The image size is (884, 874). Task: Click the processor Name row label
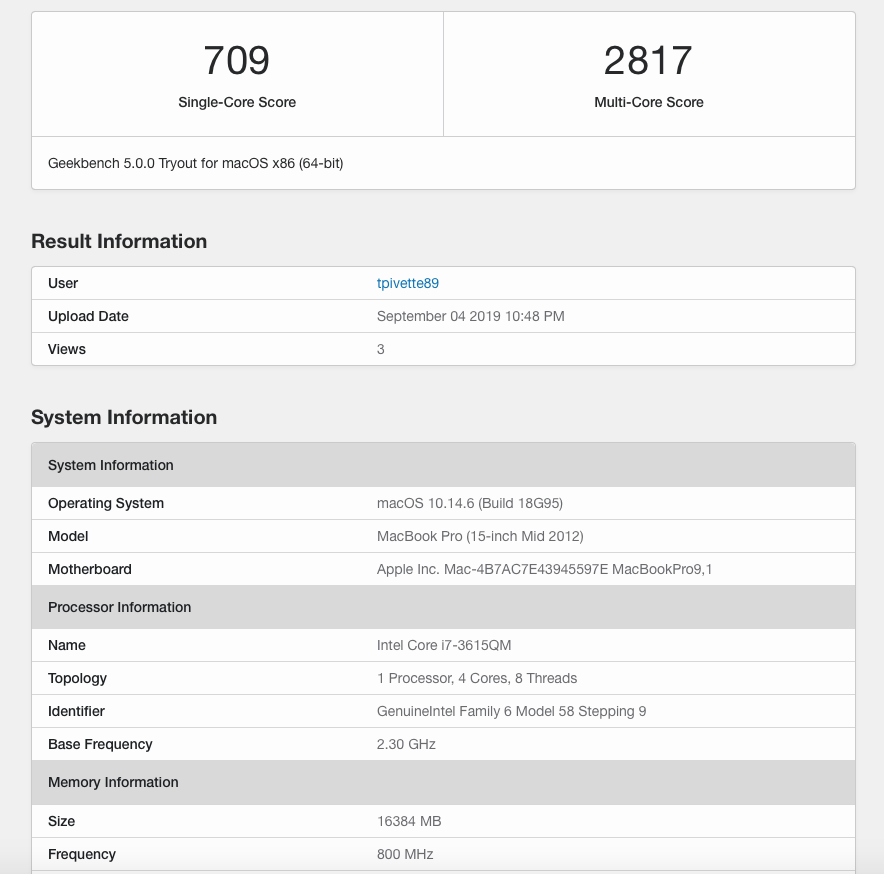click(67, 645)
